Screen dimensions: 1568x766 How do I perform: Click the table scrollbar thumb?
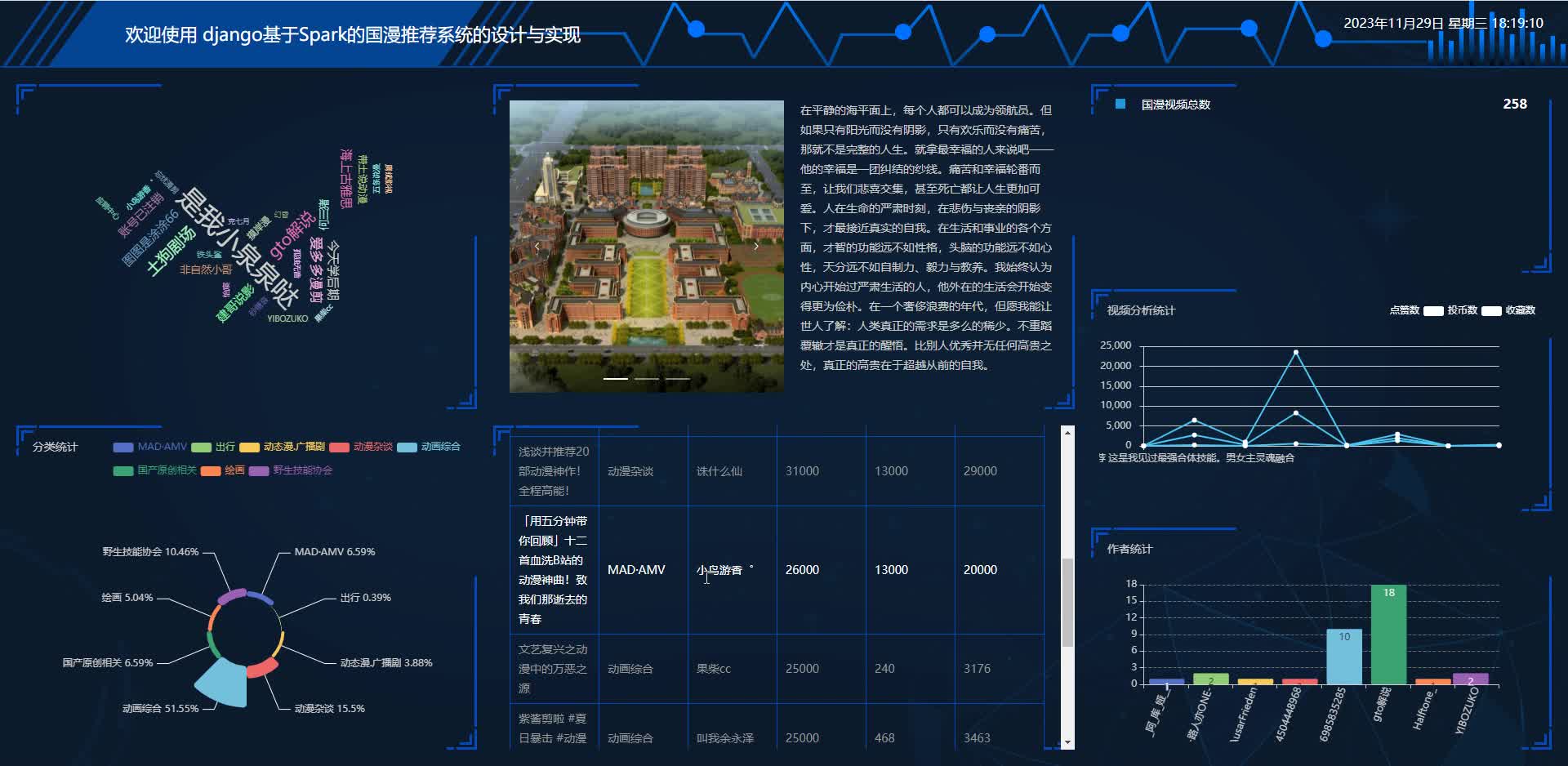[x=1067, y=603]
